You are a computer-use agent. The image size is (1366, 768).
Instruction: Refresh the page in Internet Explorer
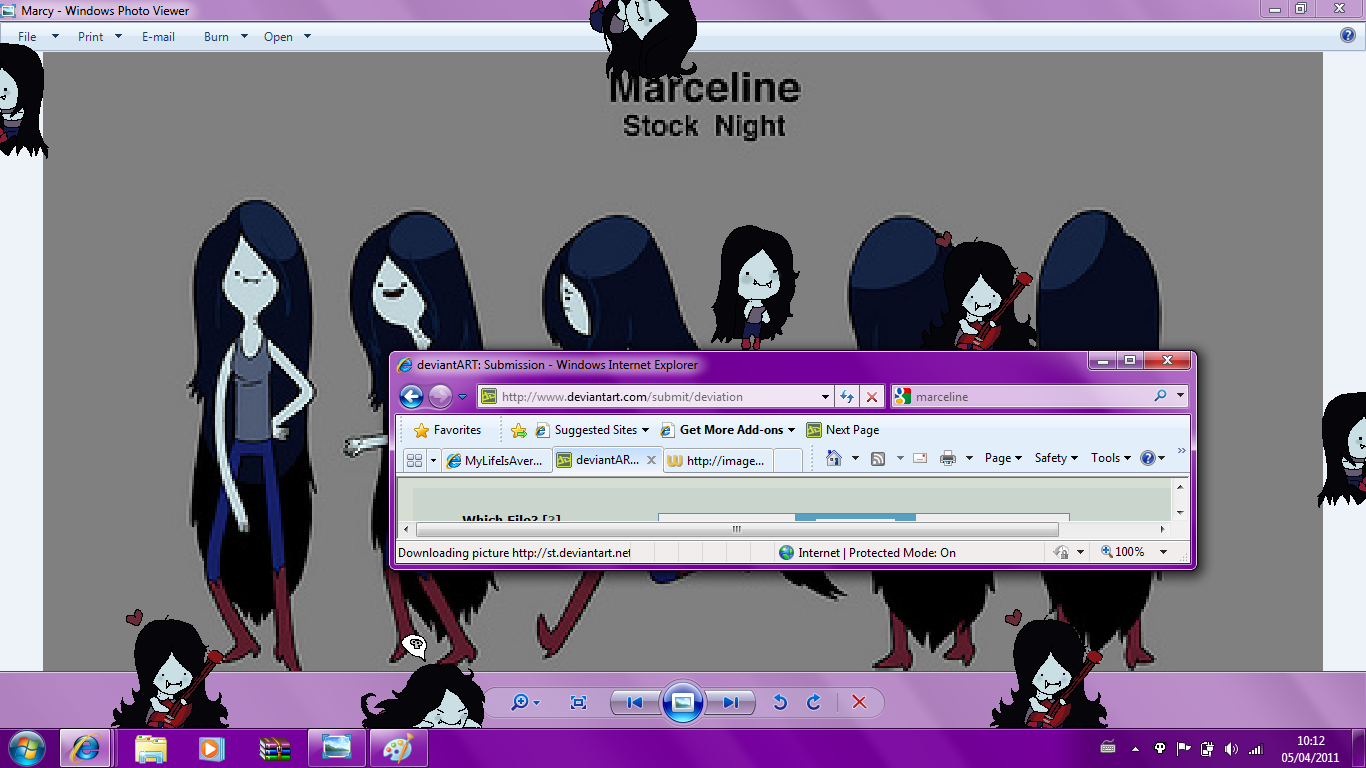click(x=847, y=397)
